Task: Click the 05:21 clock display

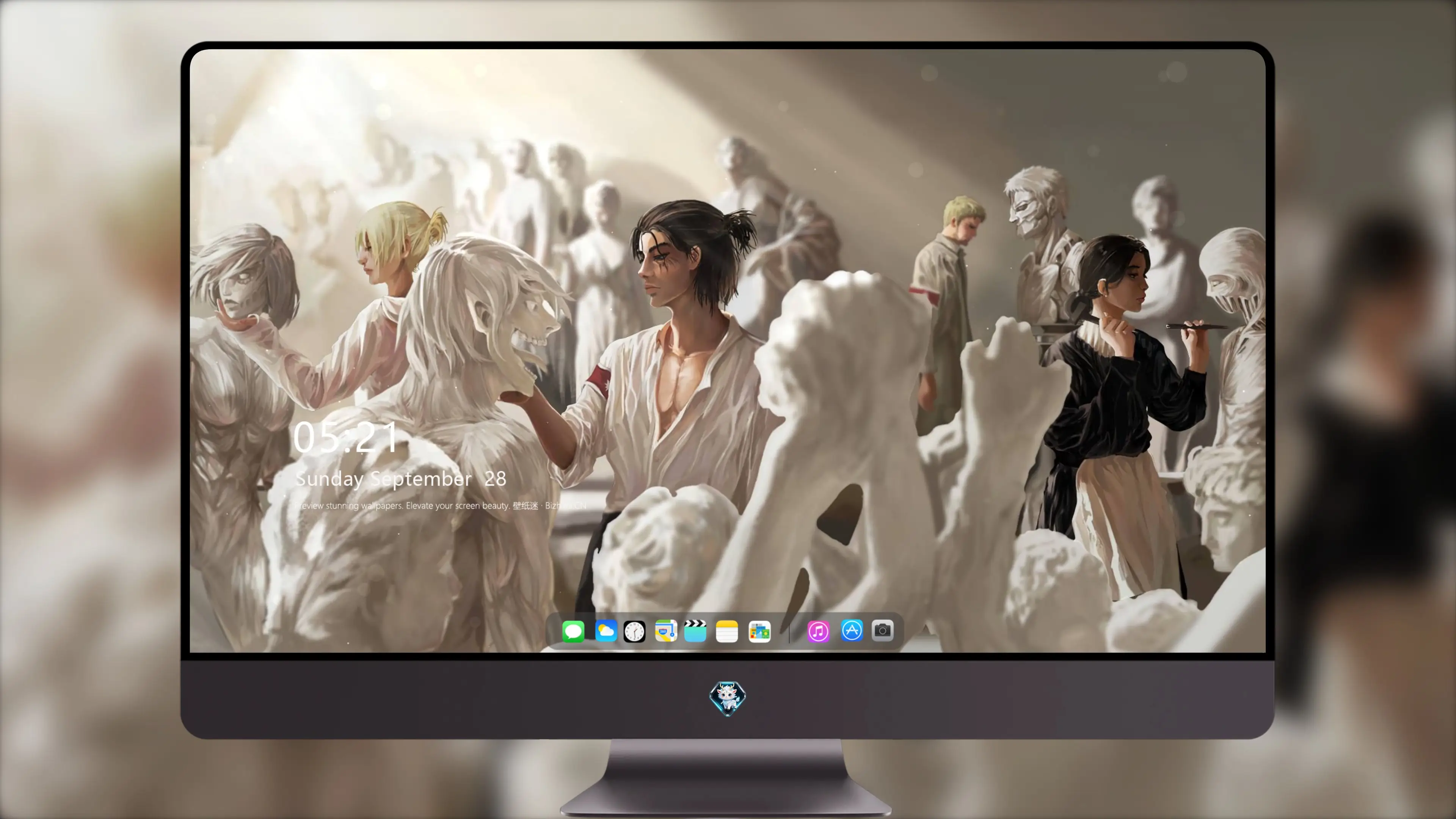Action: click(345, 437)
